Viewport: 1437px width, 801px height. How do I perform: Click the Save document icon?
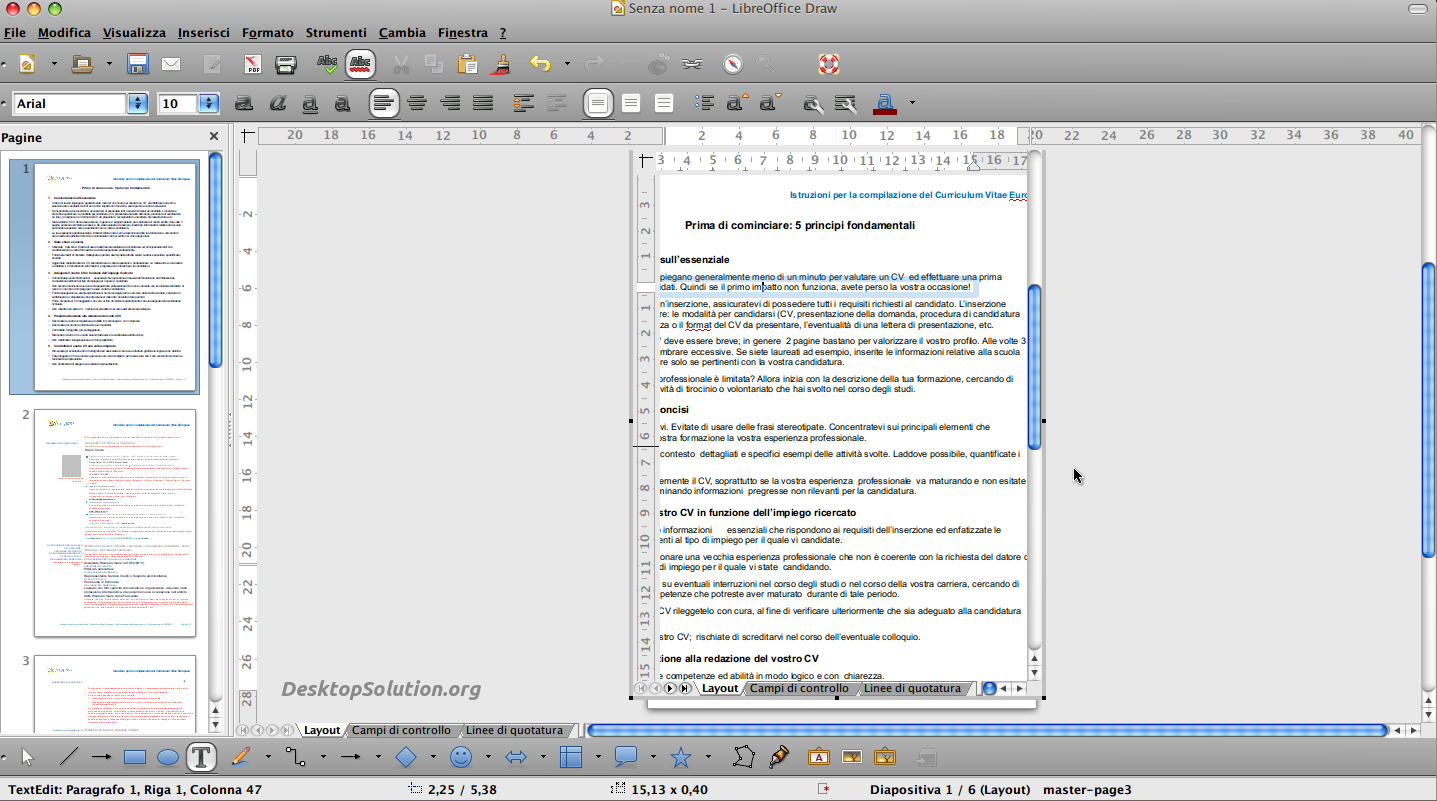(x=138, y=65)
